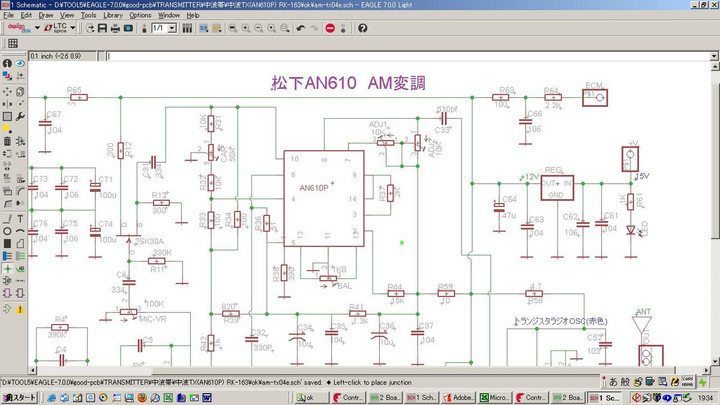Image resolution: width=720 pixels, height=405 pixels.
Task: Open the Draw menu
Action: click(x=46, y=16)
